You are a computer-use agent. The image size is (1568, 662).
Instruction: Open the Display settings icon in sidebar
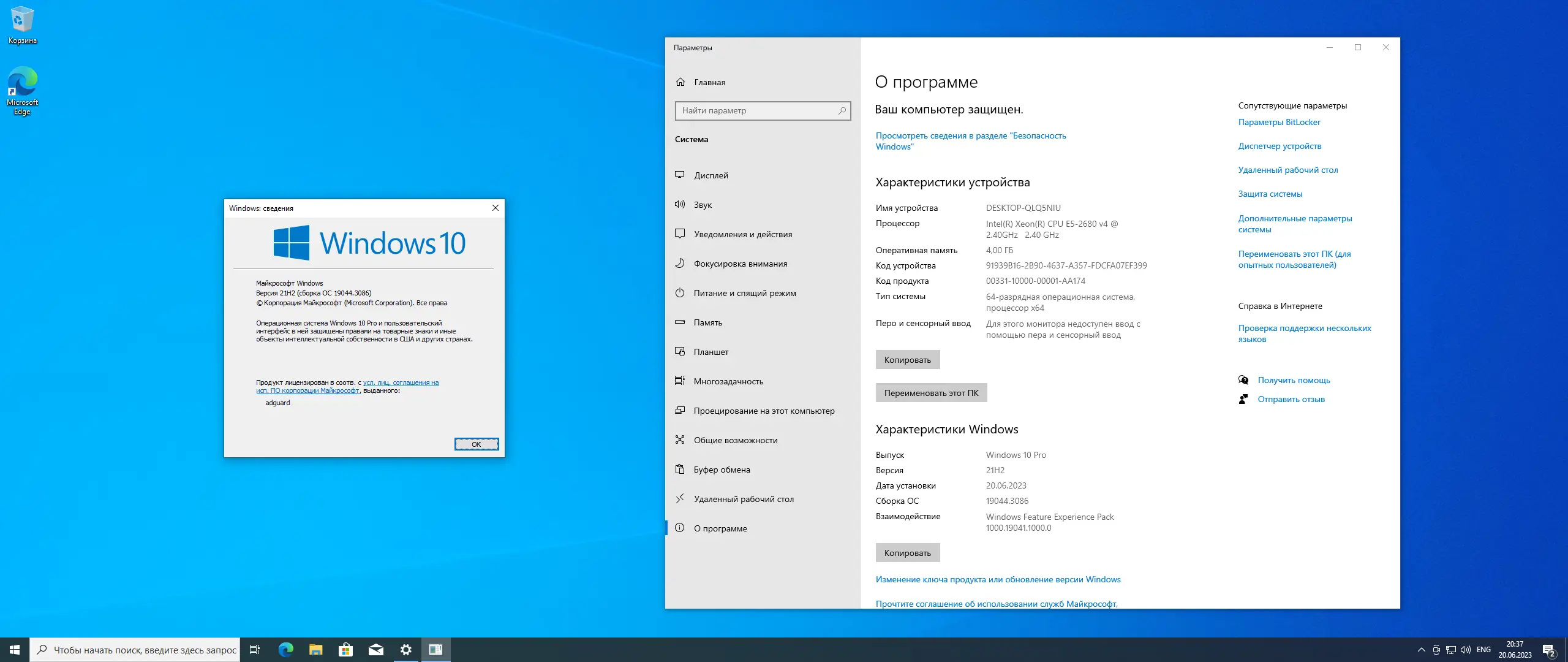pyautogui.click(x=680, y=175)
